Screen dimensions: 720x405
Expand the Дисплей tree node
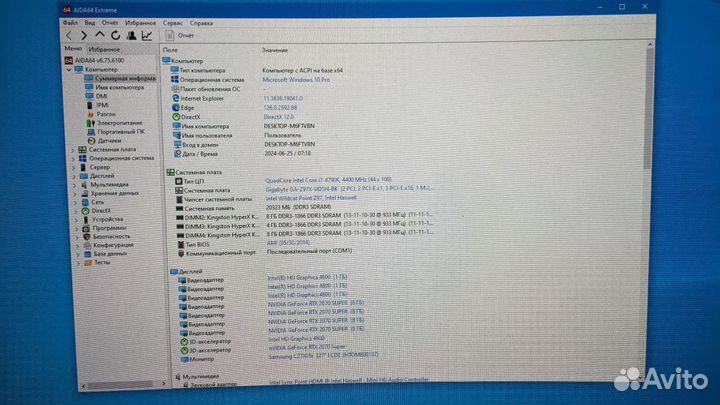74,176
